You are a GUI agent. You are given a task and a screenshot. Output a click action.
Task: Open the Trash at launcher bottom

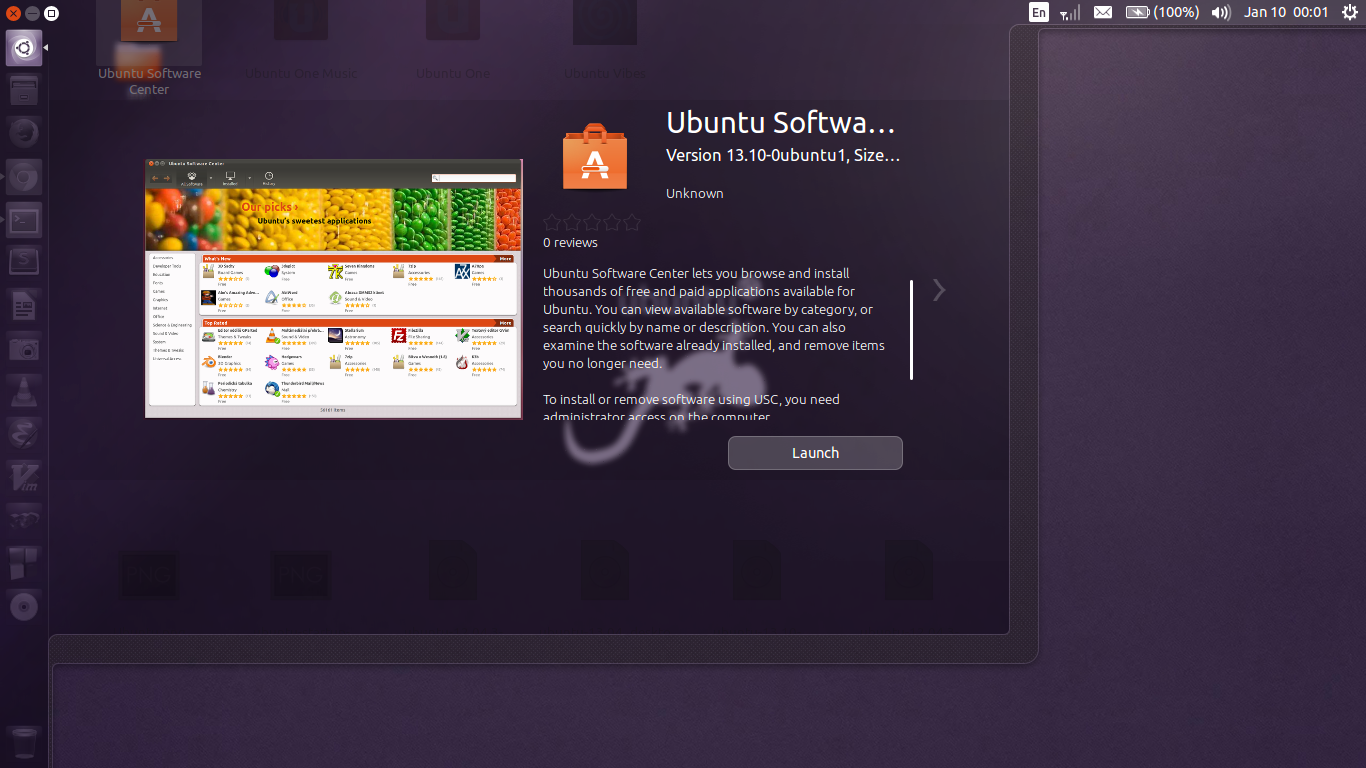(x=24, y=743)
